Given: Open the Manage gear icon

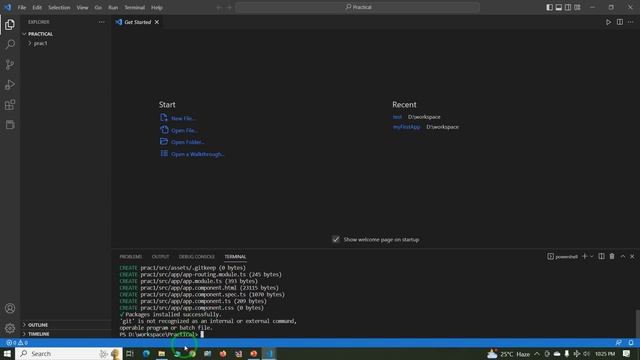Looking at the screenshot, I should tap(10, 328).
